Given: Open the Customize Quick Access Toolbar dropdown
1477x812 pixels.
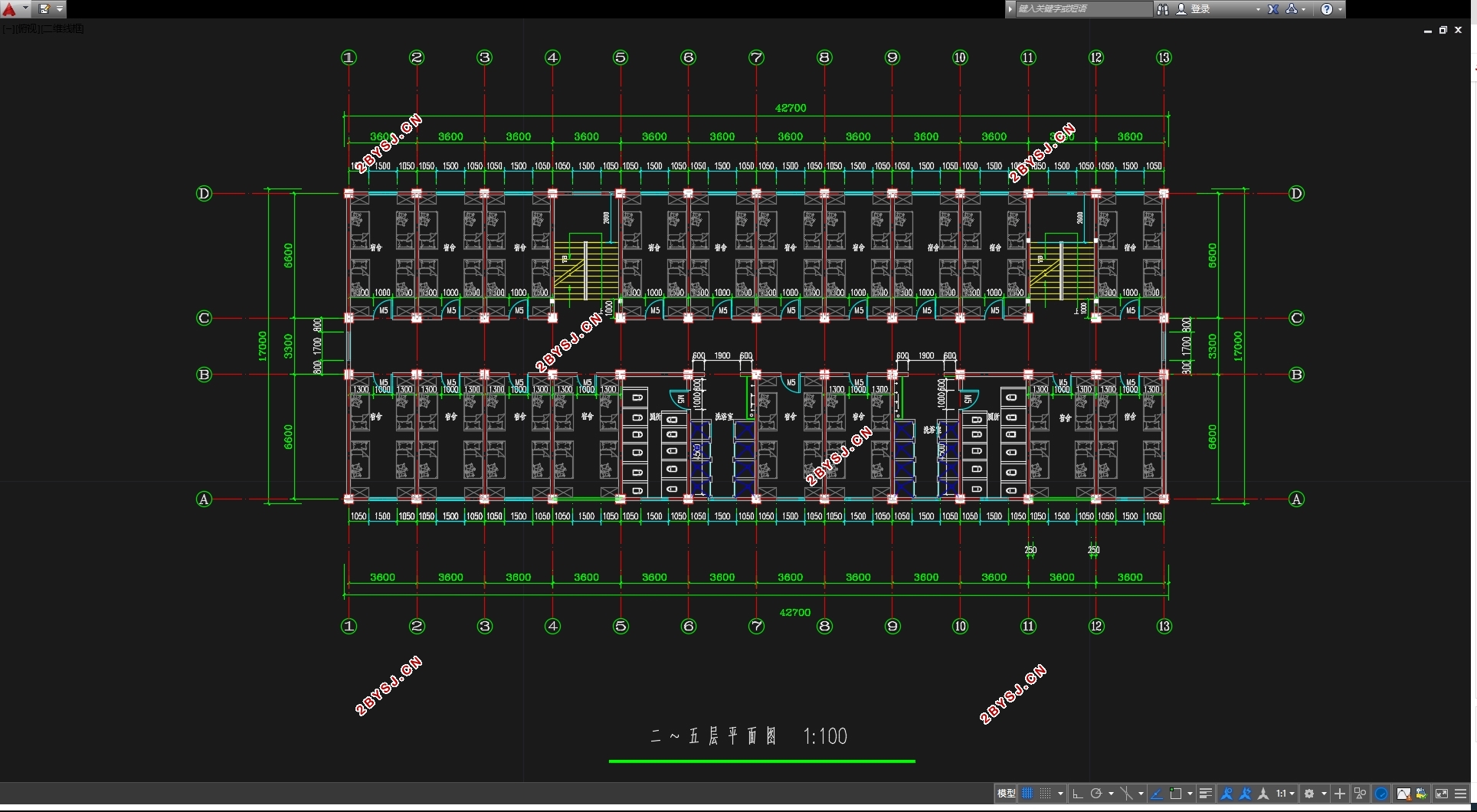Looking at the screenshot, I should tap(60, 9).
